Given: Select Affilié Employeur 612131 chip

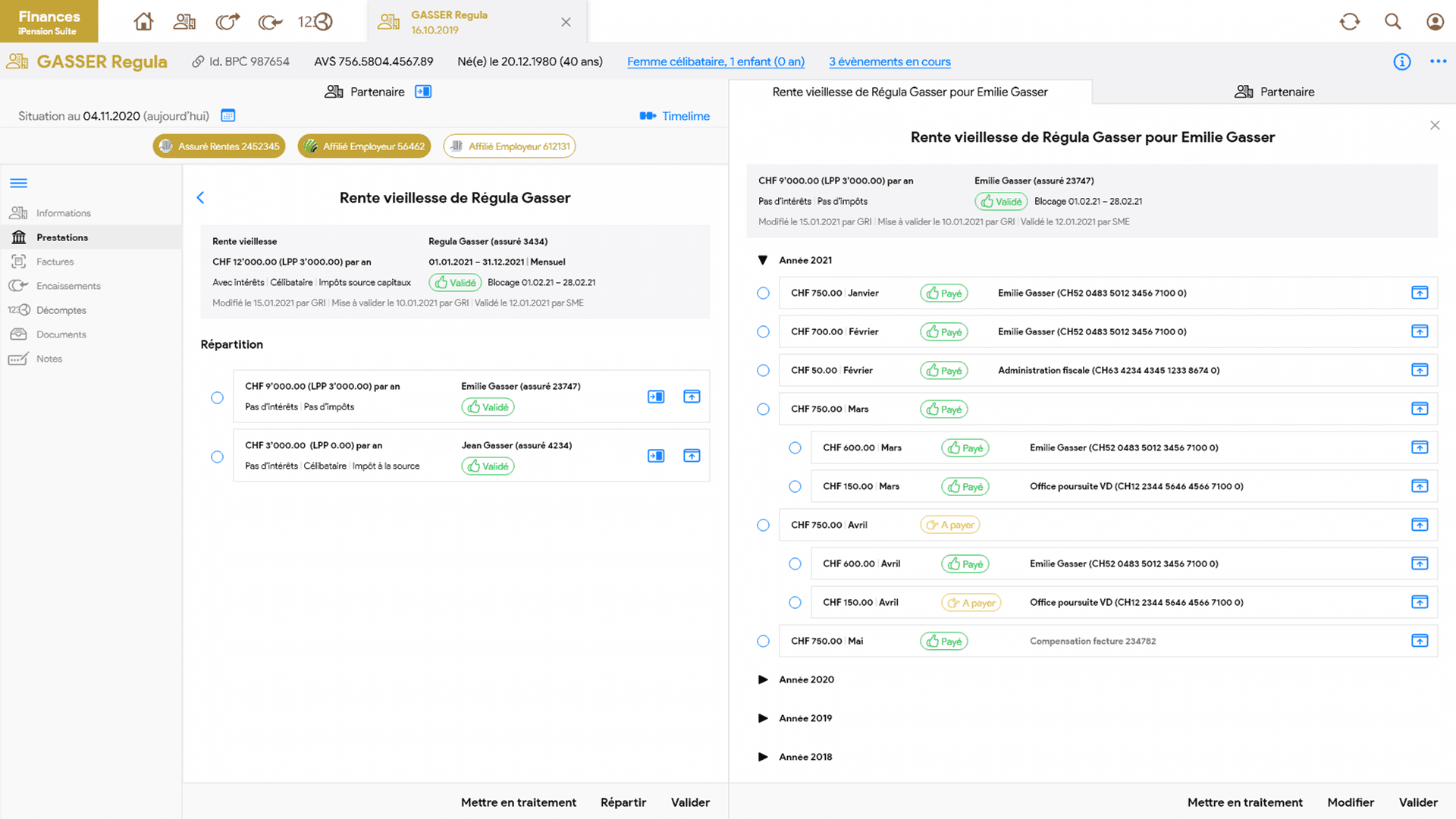Looking at the screenshot, I should click(x=510, y=146).
